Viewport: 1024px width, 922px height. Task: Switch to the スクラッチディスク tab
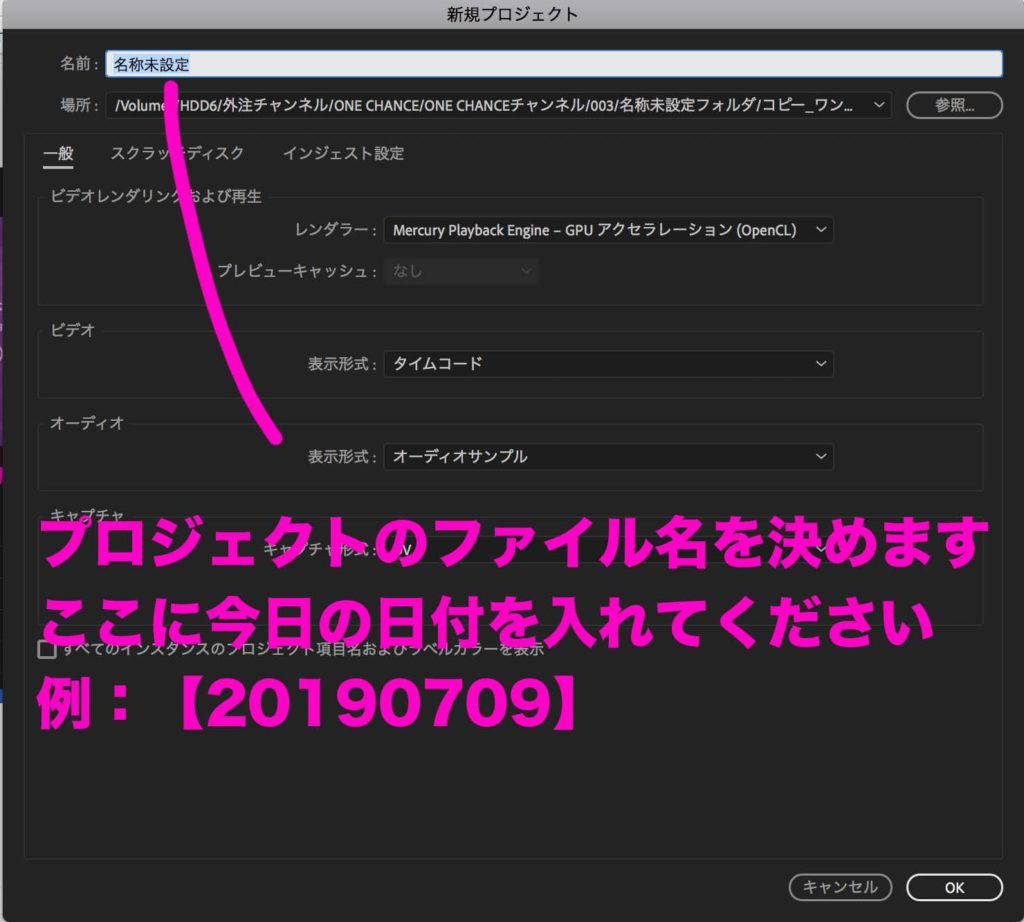[177, 153]
